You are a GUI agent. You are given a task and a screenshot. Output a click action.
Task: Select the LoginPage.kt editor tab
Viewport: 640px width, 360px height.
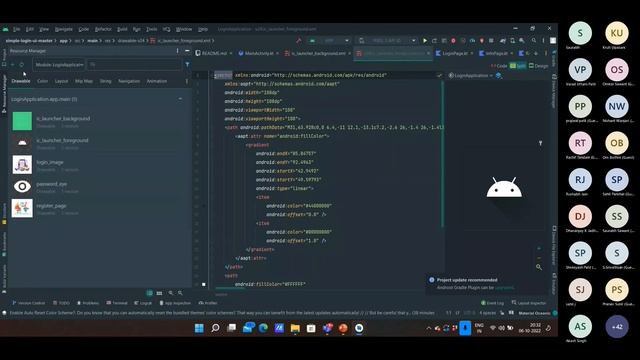pos(454,53)
